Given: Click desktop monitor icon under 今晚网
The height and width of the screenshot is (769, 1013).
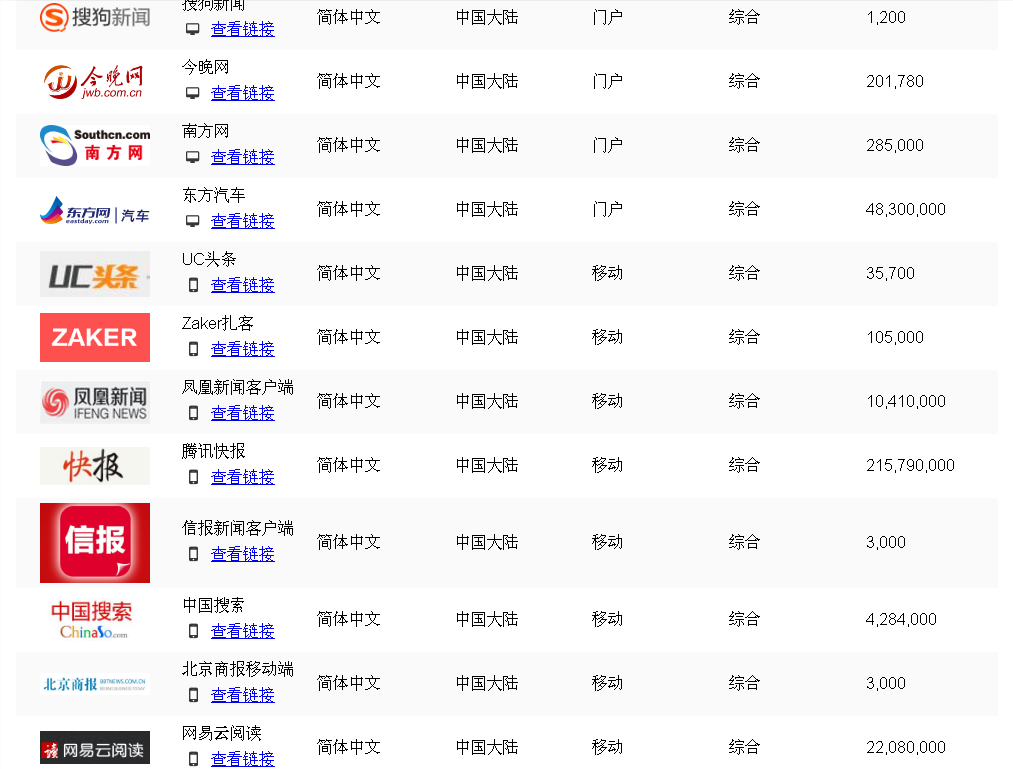Looking at the screenshot, I should (193, 93).
